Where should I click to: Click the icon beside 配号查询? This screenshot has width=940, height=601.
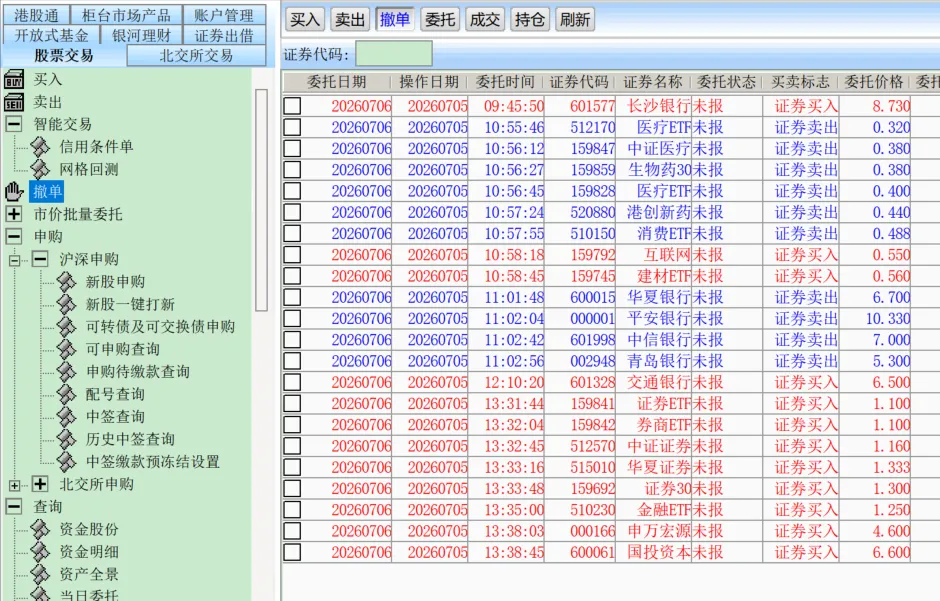67,394
